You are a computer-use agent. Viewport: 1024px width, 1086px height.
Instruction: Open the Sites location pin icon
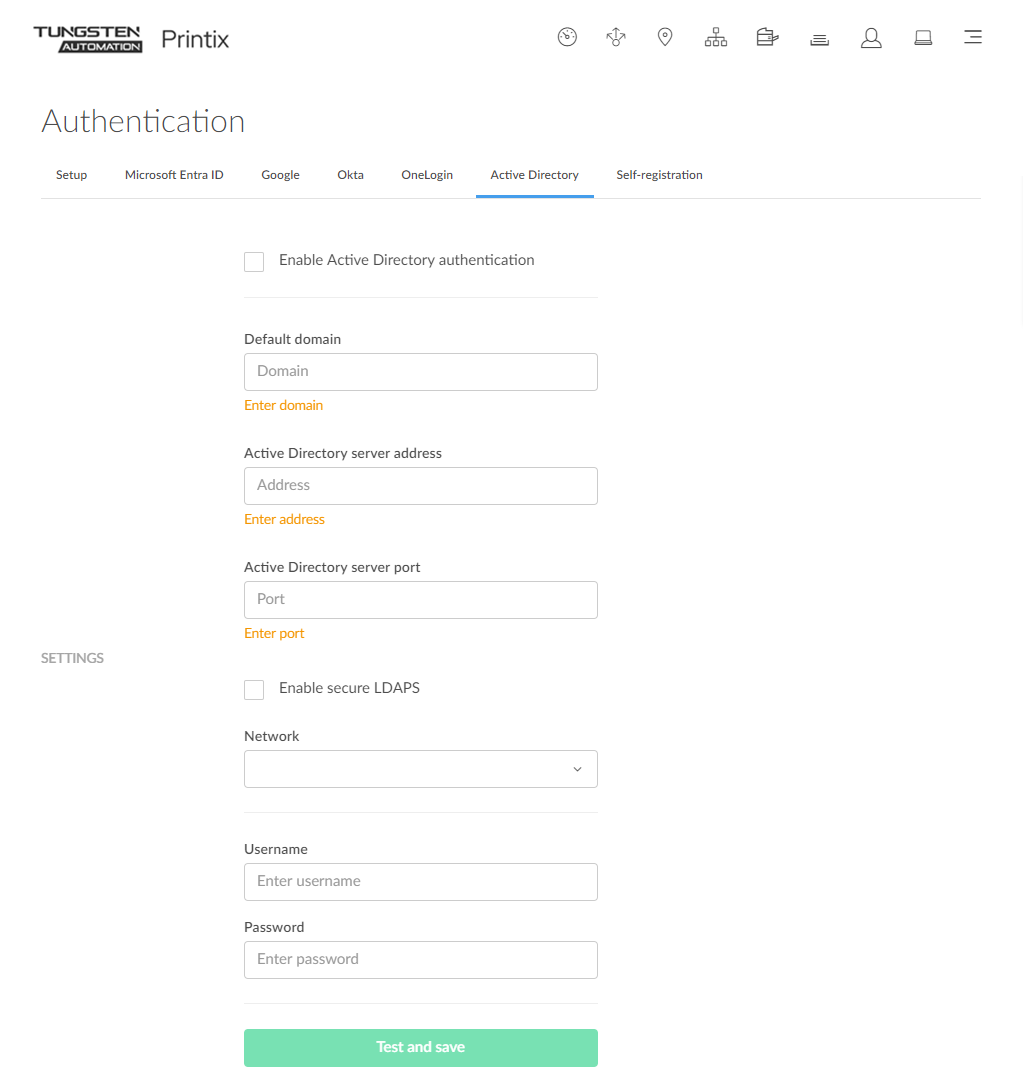665,38
